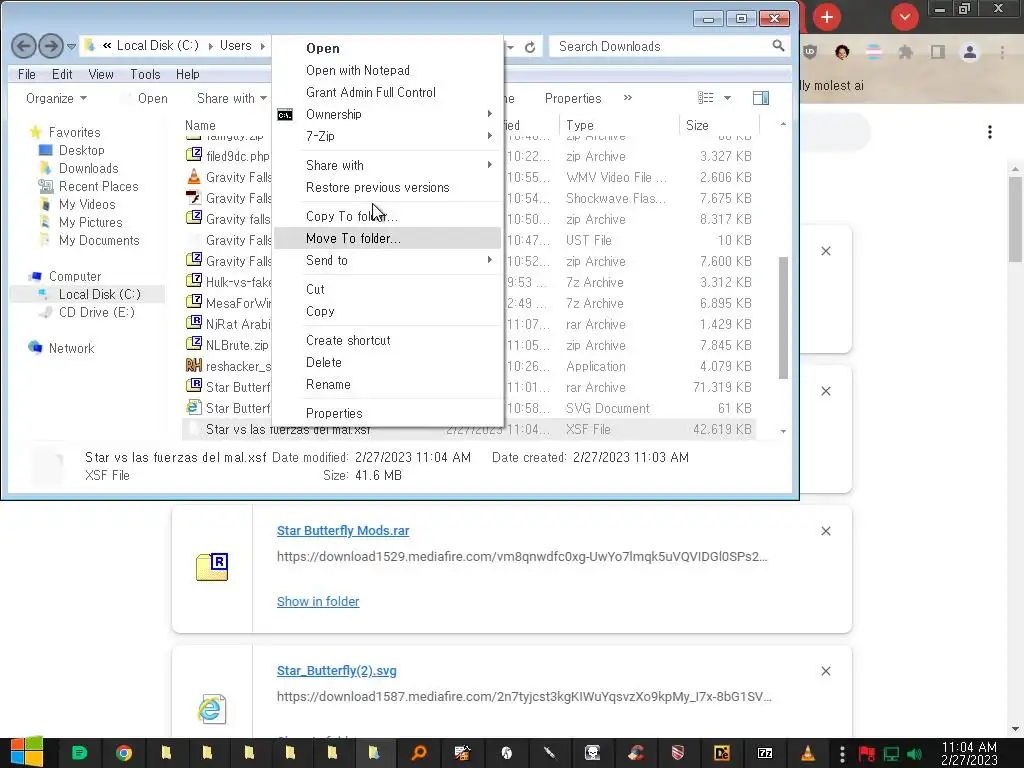Open the File menu in Explorer
Viewport: 1024px width, 768px height.
click(27, 74)
